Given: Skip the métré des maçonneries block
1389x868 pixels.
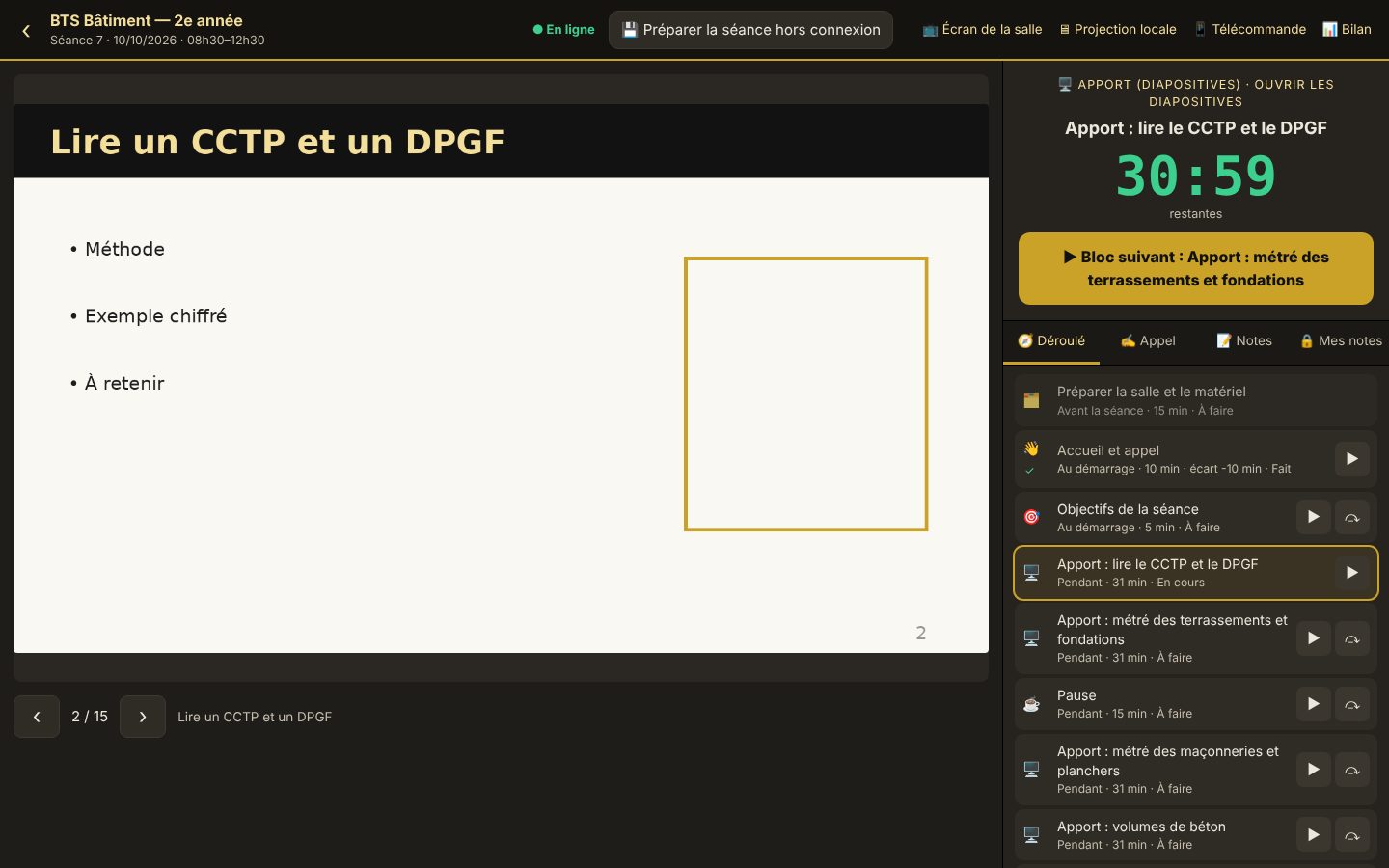Looking at the screenshot, I should tap(1352, 770).
